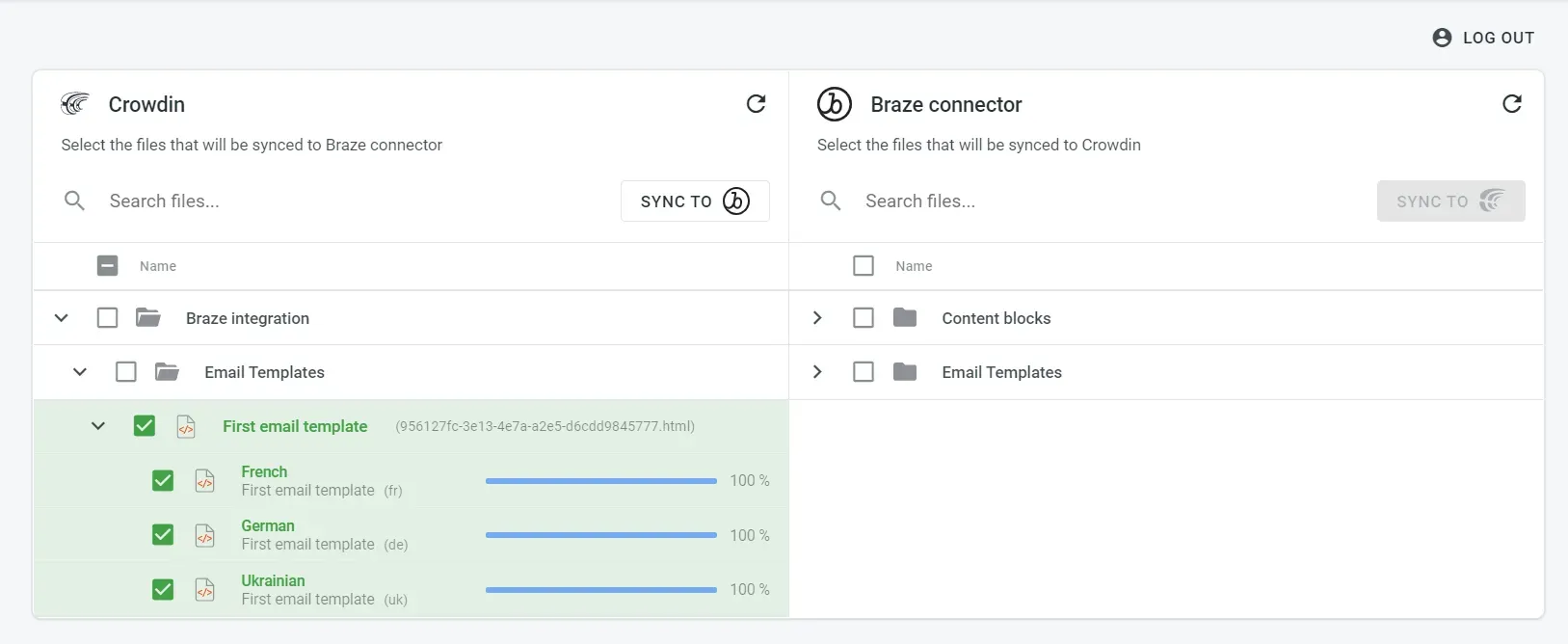
Task: Check the Braze integration folder checkbox
Action: 108,317
